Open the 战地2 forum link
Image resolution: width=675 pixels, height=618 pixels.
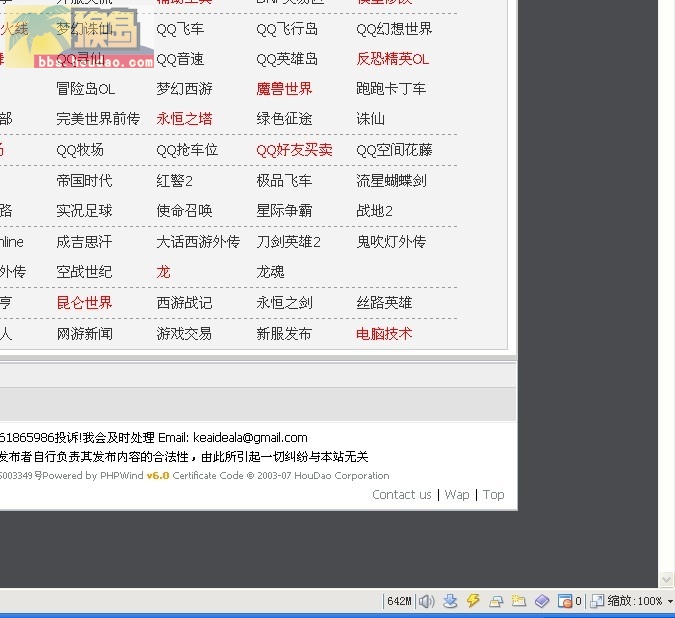coord(374,210)
